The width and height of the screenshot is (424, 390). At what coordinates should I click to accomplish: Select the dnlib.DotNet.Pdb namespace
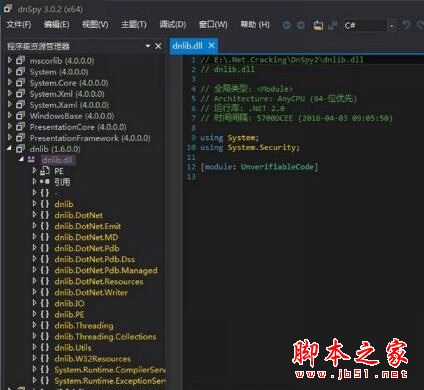pos(87,248)
